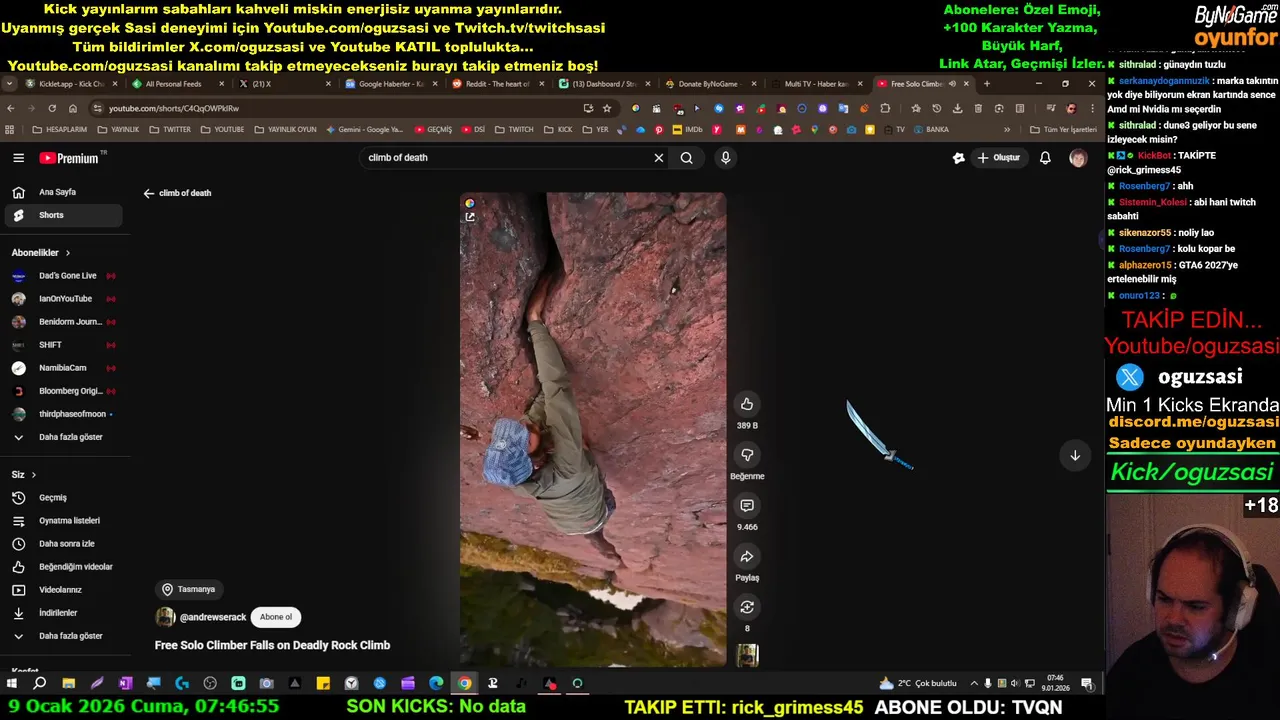This screenshot has height=720, width=1280.
Task: Open Oynatma listeleri
Action: [x=62, y=521]
